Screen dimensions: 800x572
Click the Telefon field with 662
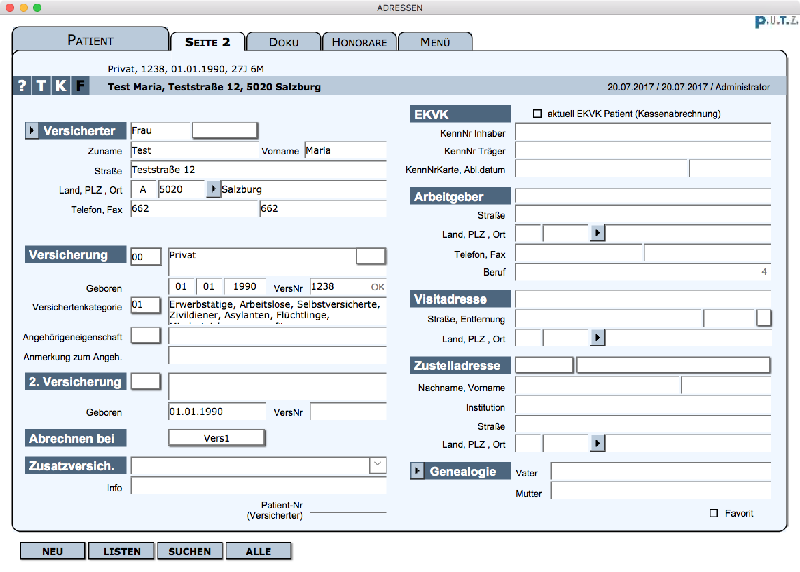(195, 209)
